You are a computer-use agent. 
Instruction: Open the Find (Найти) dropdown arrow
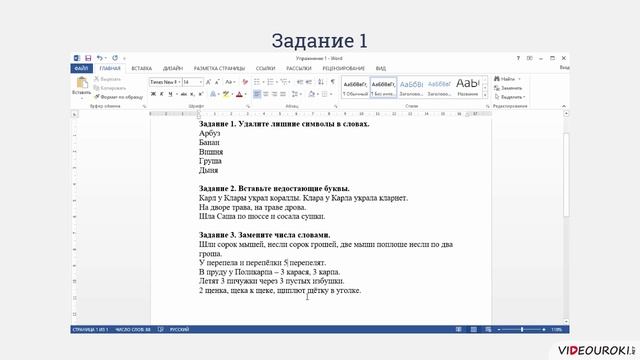tap(519, 79)
